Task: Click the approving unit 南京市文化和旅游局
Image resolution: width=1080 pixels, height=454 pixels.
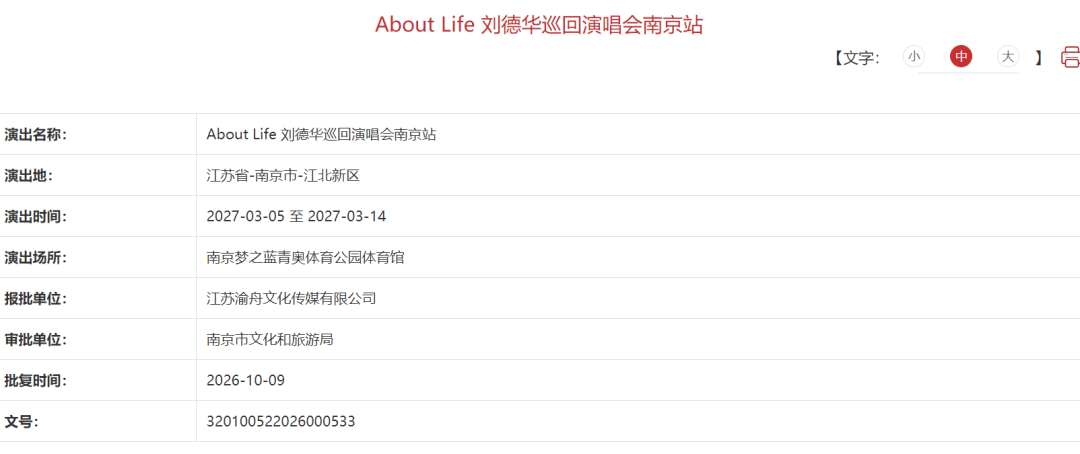Action: click(x=270, y=340)
